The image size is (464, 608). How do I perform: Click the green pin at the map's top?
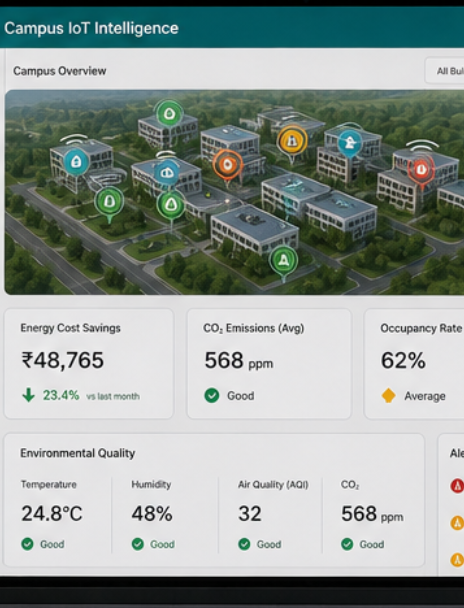(x=169, y=114)
